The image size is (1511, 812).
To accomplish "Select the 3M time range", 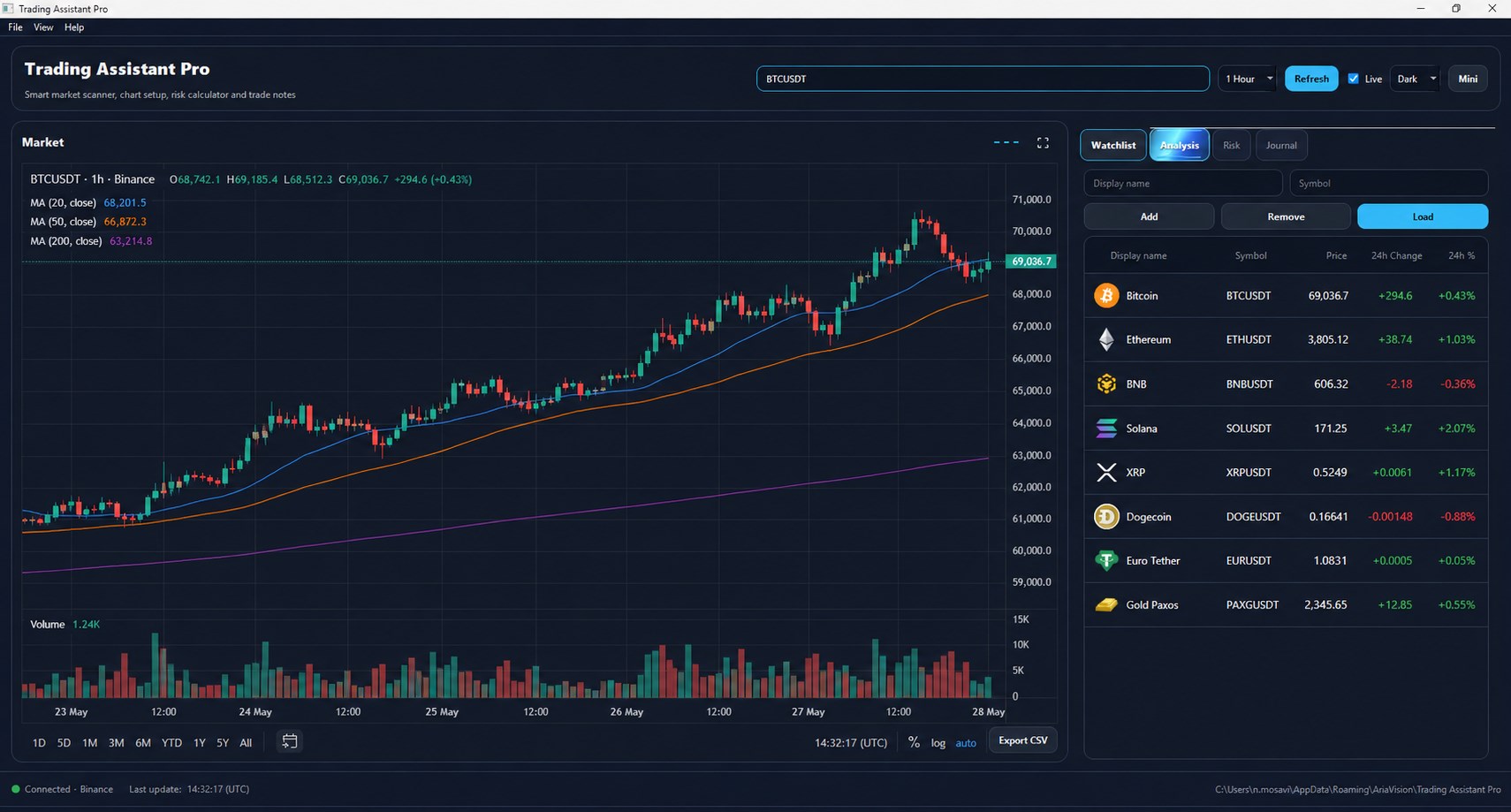I will point(116,743).
